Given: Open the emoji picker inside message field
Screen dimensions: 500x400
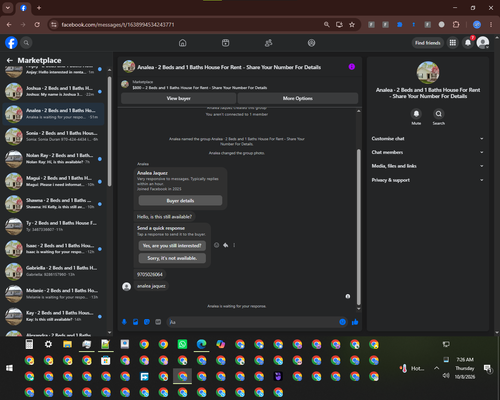Looking at the screenshot, I should (342, 322).
